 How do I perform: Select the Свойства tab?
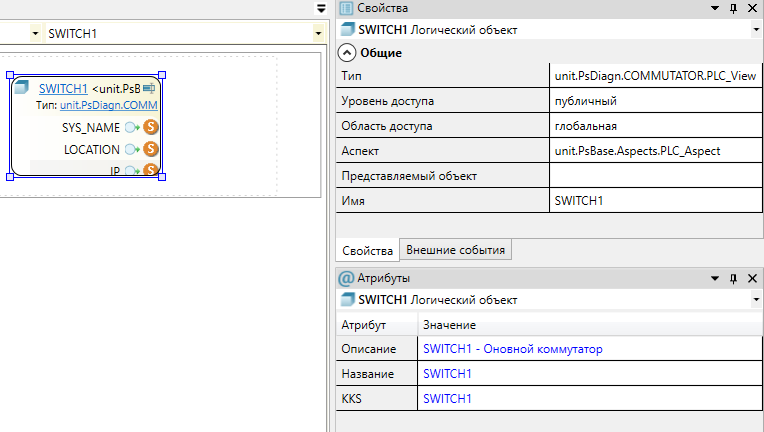tap(366, 250)
